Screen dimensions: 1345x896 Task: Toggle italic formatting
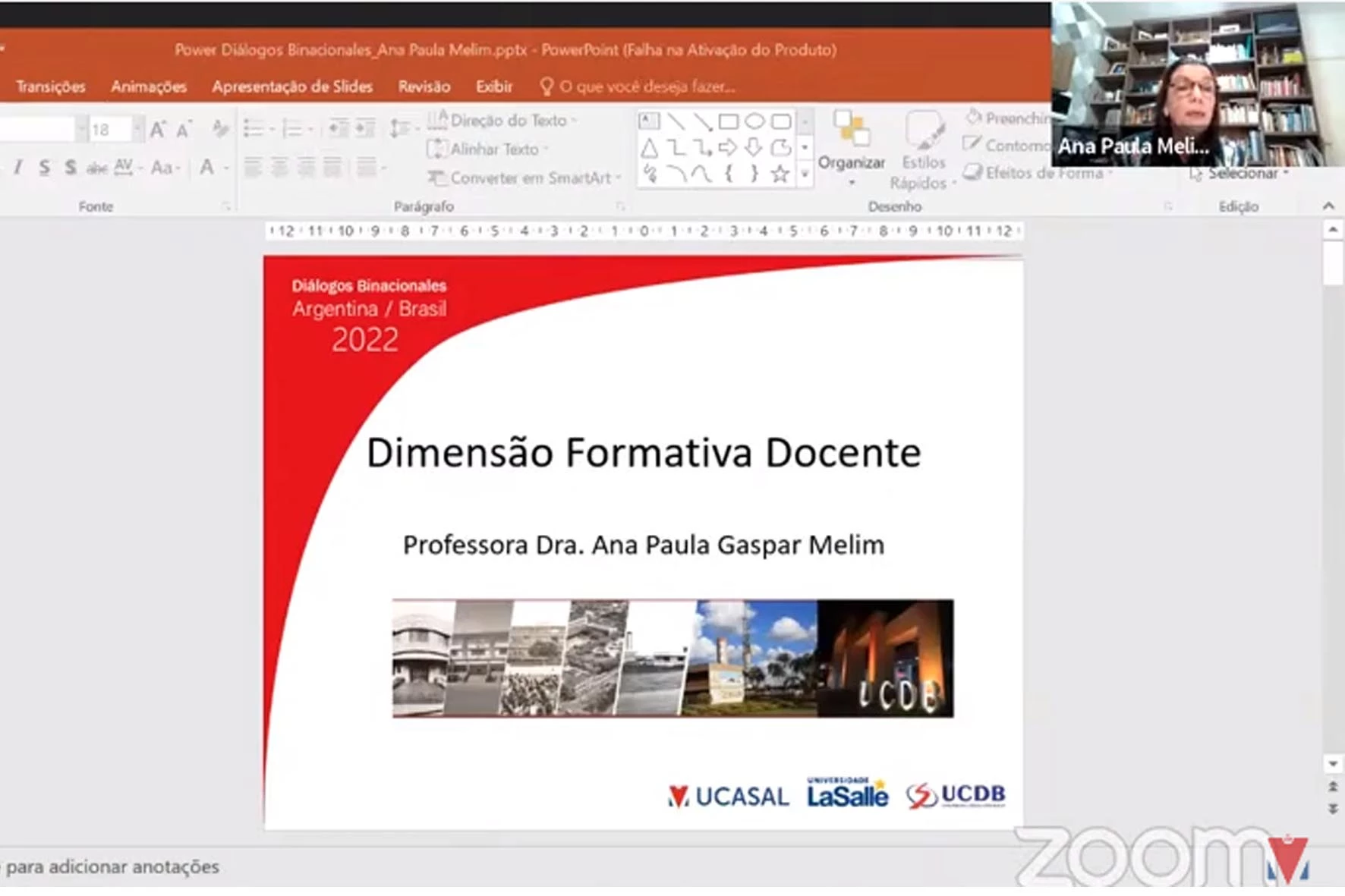tap(18, 168)
